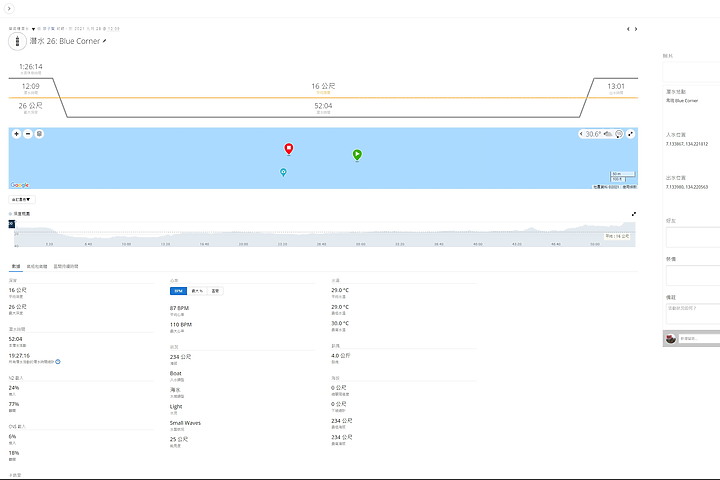Click the 1:26:14 surface interval value
720x480 pixels.
31,67
